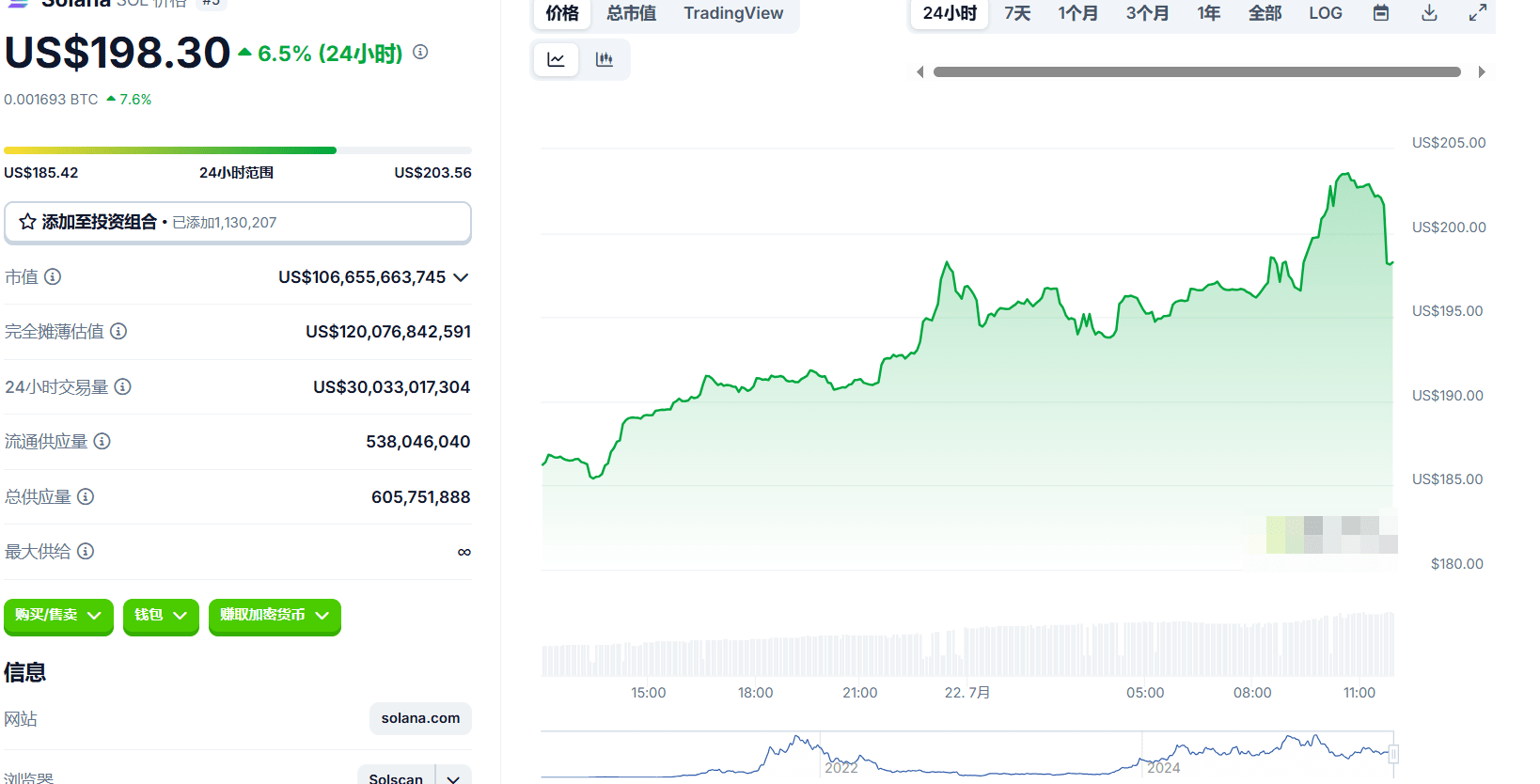Expand the Solscan explorer dropdown arrow
The width and height of the screenshot is (1540, 784).
[x=453, y=778]
